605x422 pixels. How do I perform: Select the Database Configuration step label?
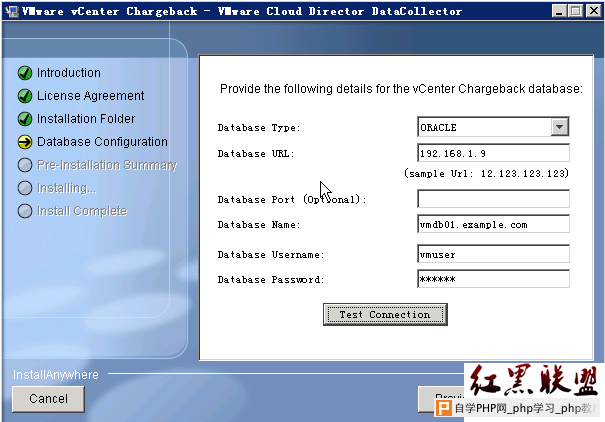[102, 142]
